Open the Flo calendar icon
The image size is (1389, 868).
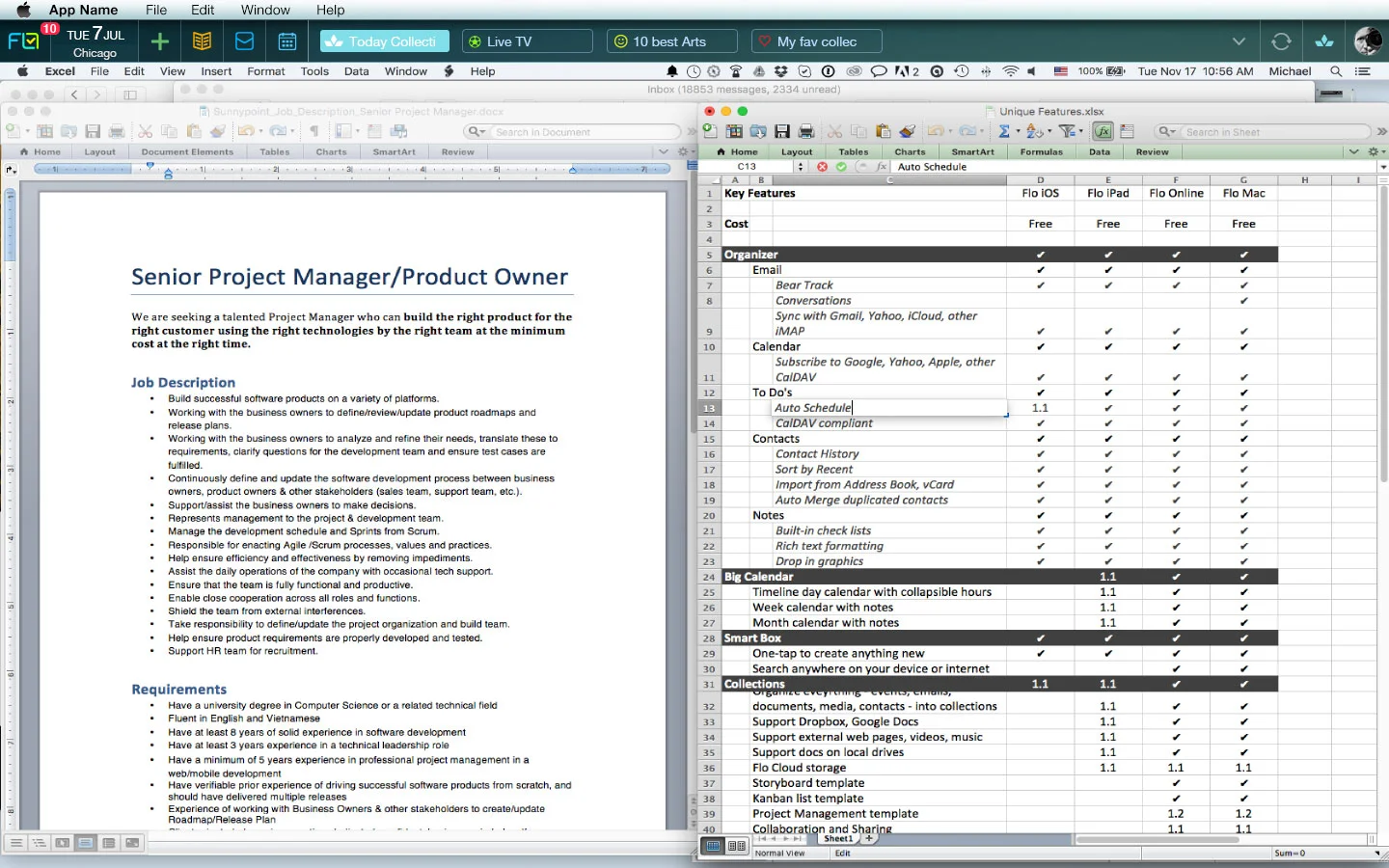pos(287,41)
